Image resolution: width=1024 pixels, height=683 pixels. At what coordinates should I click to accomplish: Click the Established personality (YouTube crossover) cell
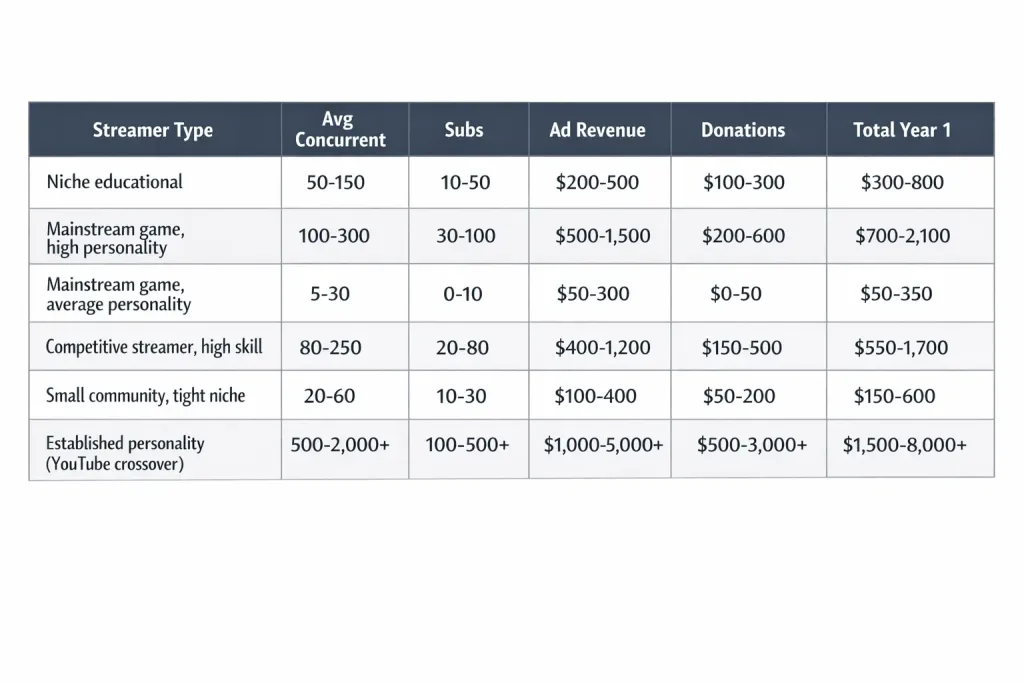(x=125, y=453)
